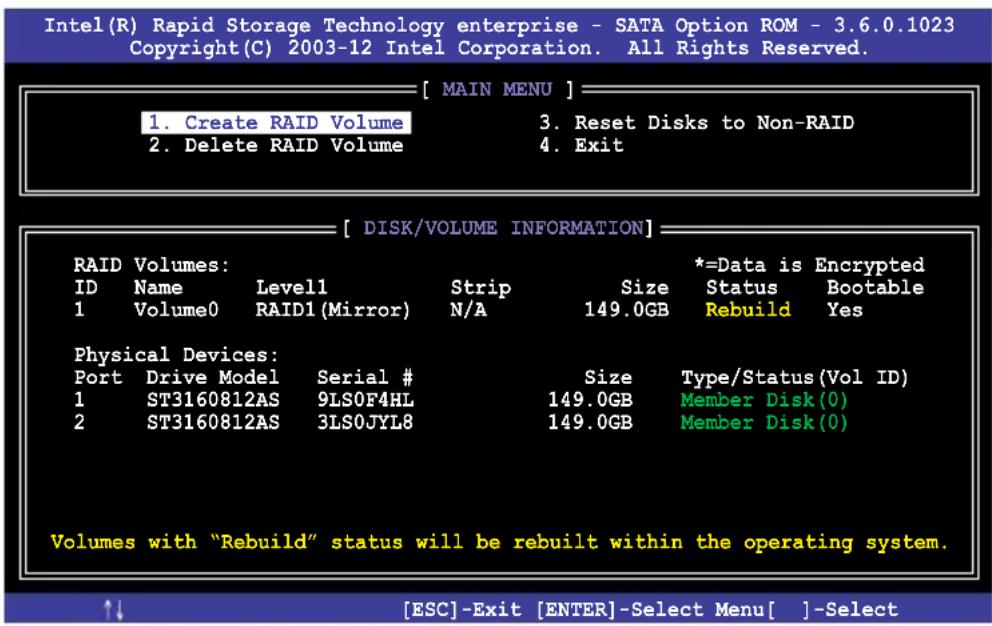Click the *=Data is Encrypted legend
992x626 pixels.
pyautogui.click(x=809, y=265)
